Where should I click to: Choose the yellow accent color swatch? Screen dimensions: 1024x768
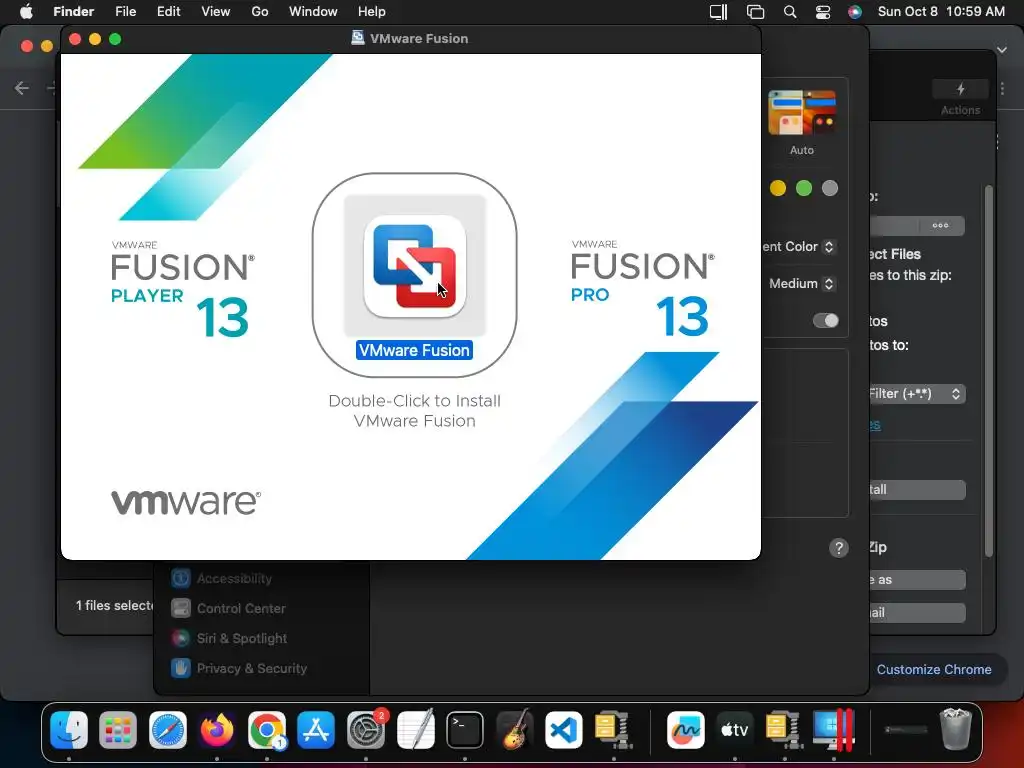778,188
